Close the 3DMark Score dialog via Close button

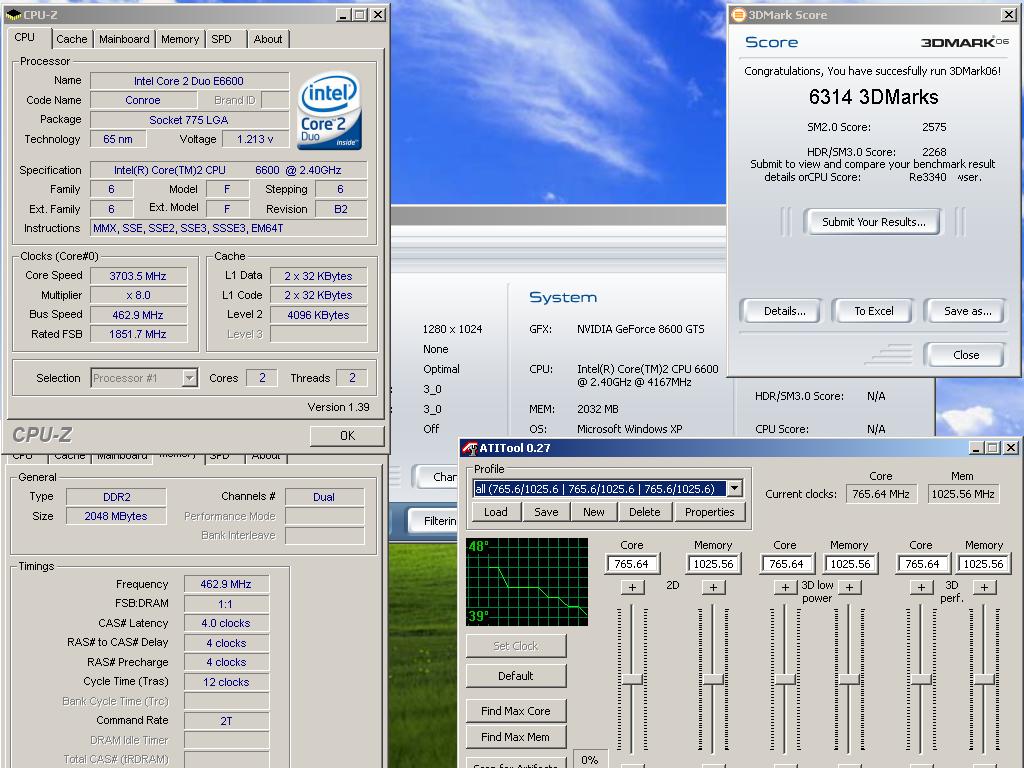[x=965, y=355]
